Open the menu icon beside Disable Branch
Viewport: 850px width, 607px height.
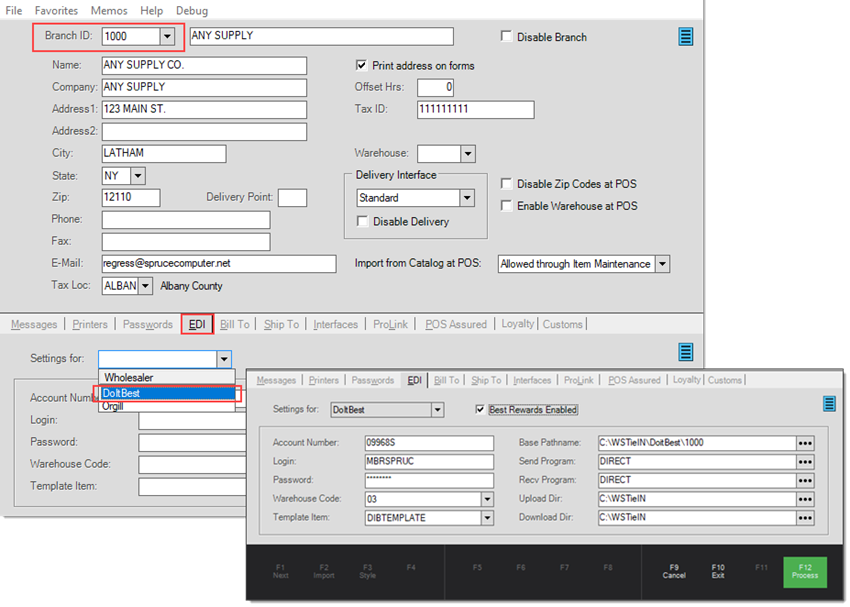pyautogui.click(x=685, y=37)
